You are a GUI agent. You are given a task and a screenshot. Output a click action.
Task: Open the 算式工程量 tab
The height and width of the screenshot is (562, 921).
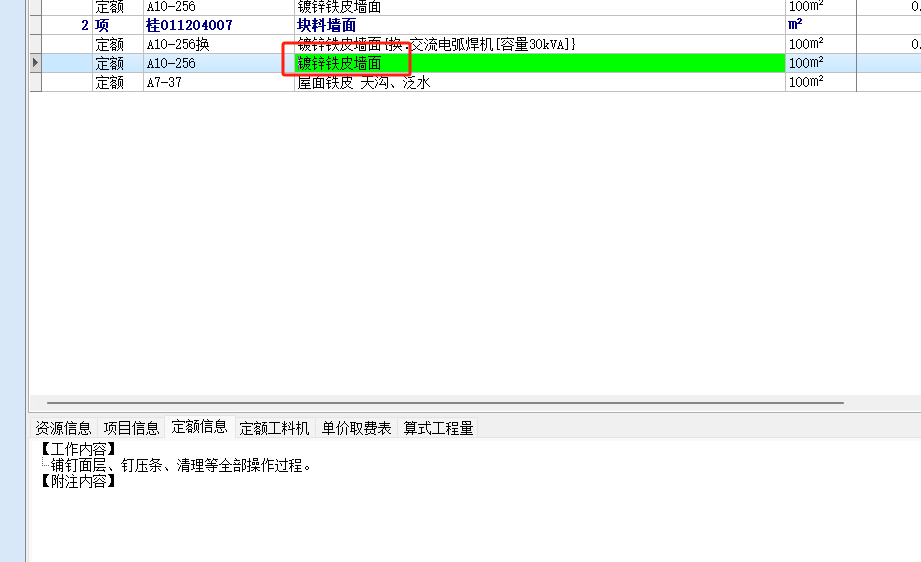click(438, 428)
